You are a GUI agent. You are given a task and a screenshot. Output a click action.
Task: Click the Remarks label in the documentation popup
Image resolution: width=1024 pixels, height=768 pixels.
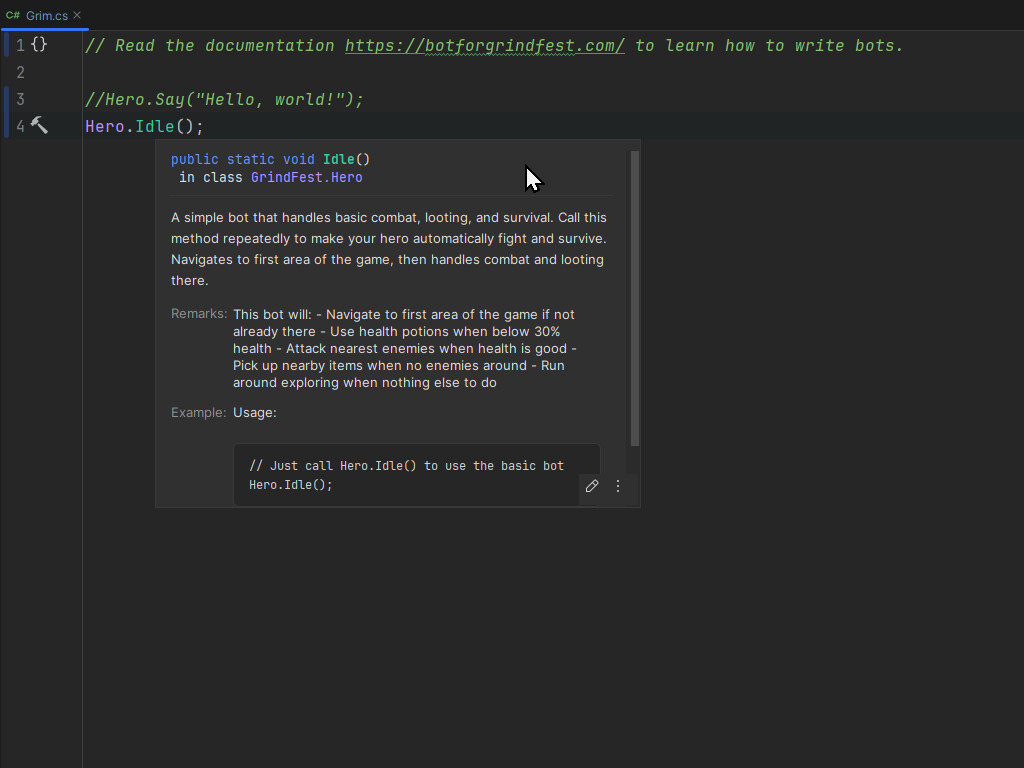(x=198, y=313)
